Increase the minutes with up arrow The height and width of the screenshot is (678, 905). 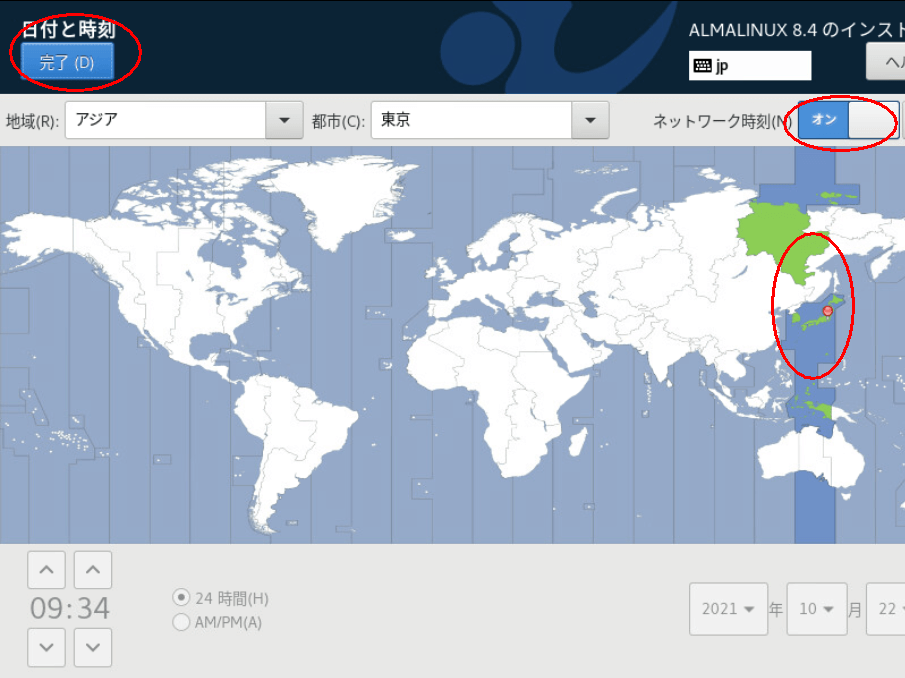[x=93, y=570]
